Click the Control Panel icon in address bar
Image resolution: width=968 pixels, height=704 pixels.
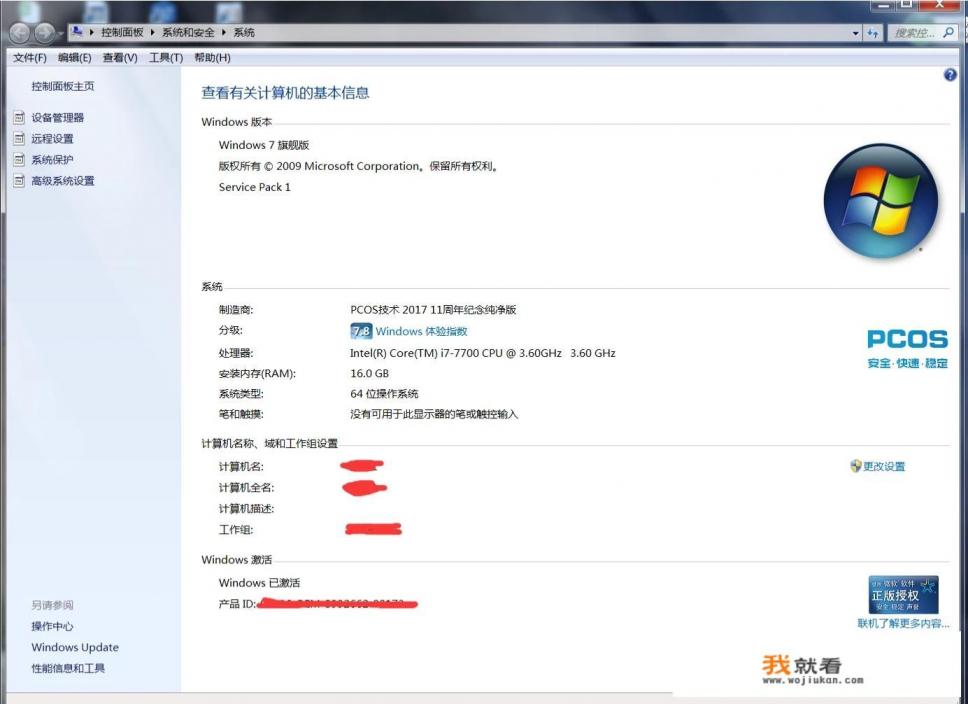77,31
